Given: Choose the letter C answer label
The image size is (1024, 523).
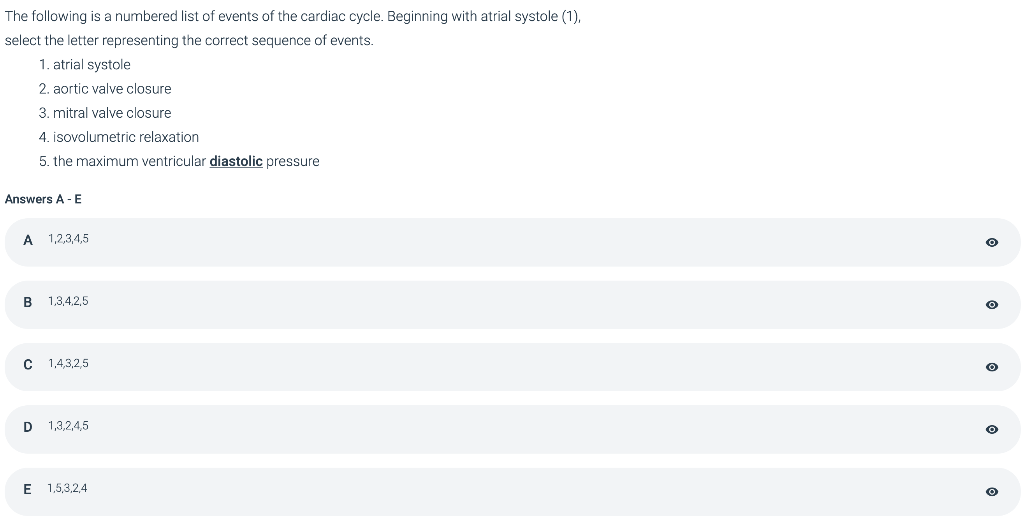Looking at the screenshot, I should [x=28, y=363].
